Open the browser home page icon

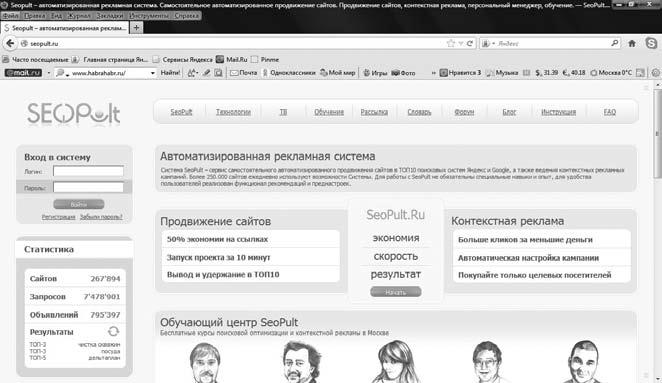[x=632, y=43]
